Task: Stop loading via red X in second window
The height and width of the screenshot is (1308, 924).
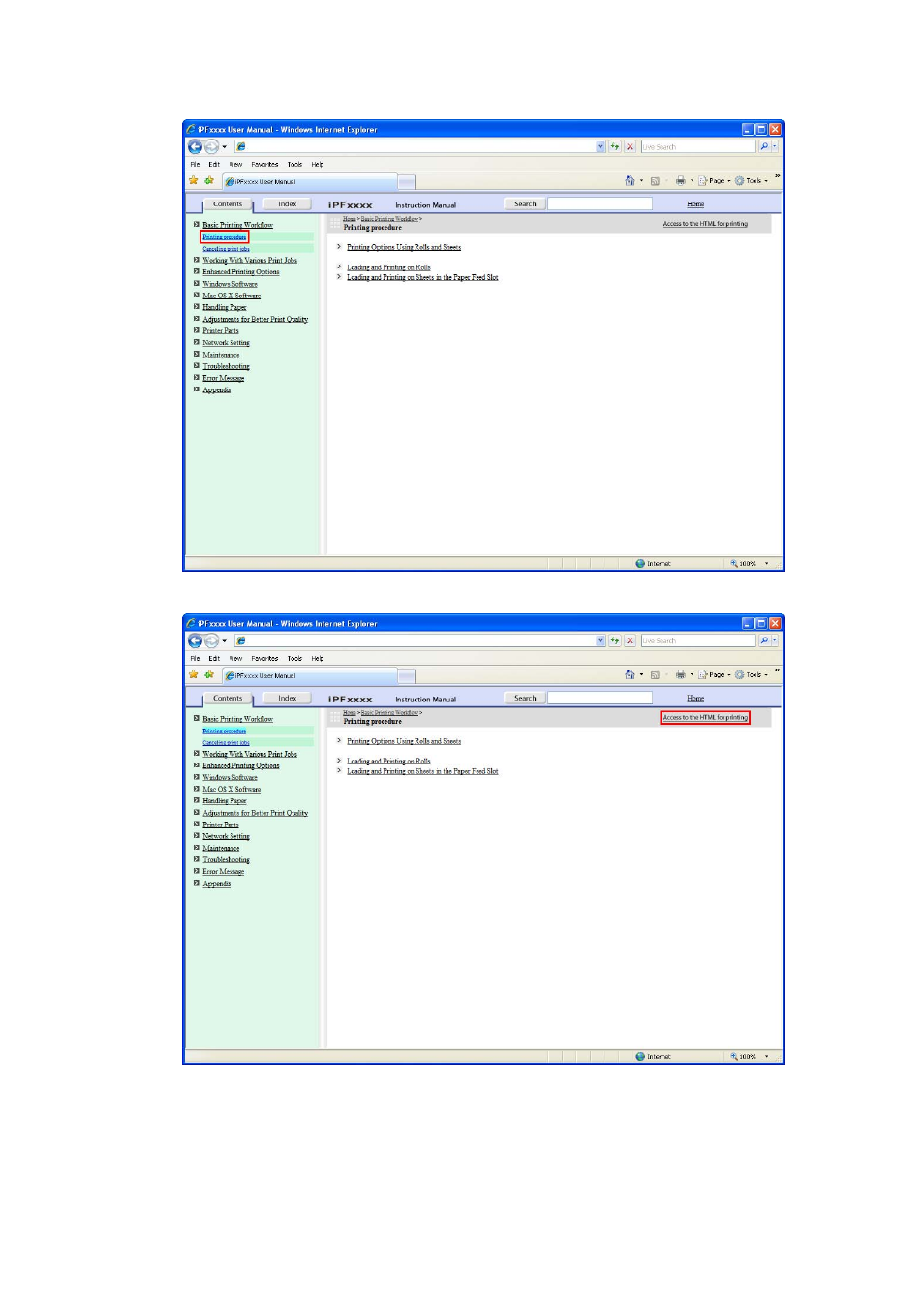Action: [631, 641]
